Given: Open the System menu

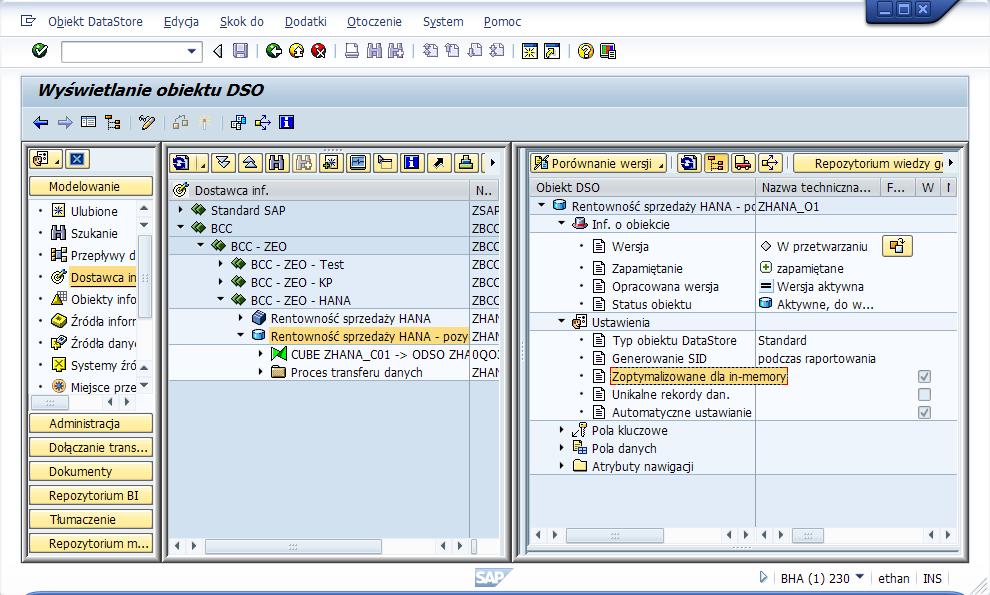Looking at the screenshot, I should [x=443, y=21].
